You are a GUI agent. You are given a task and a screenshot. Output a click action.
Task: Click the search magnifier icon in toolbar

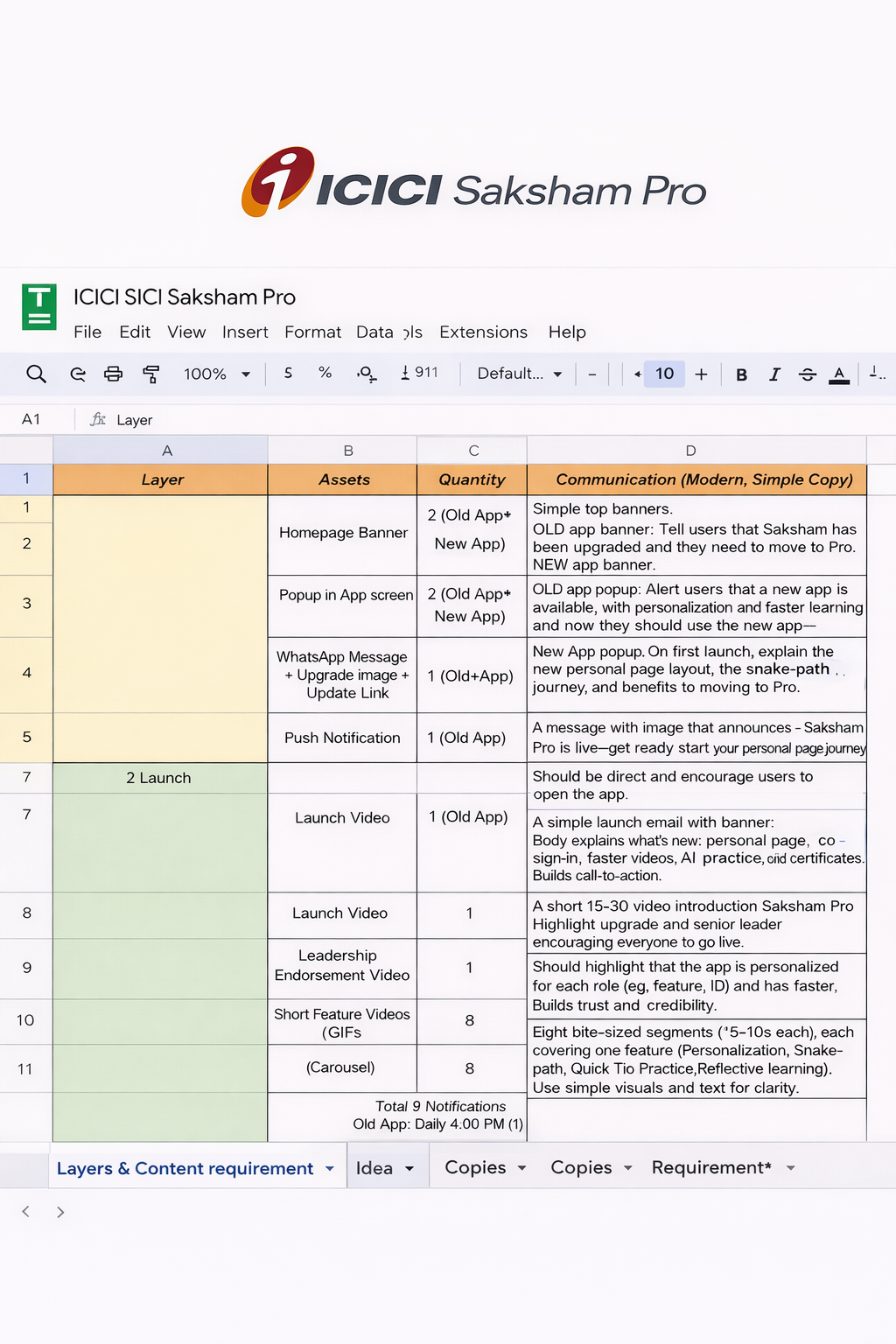36,374
